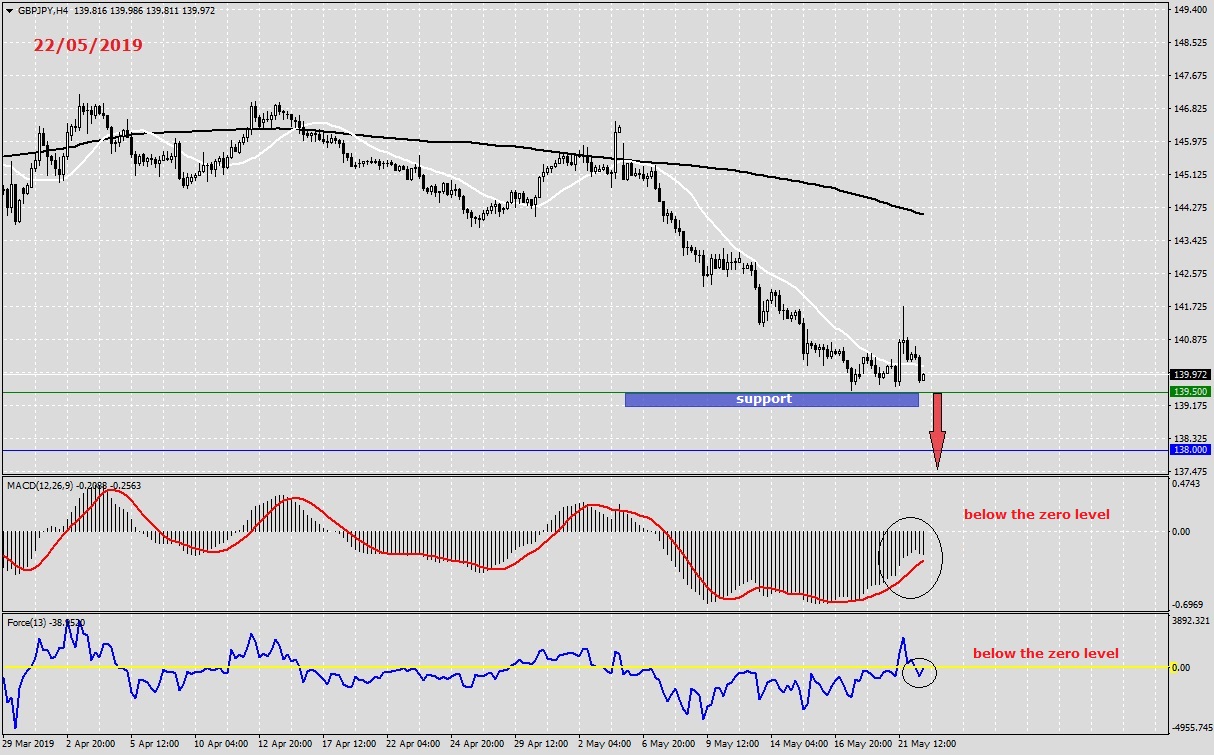Click the blue 138.000 price level tag
This screenshot has height=755, width=1214.
pyautogui.click(x=1189, y=450)
